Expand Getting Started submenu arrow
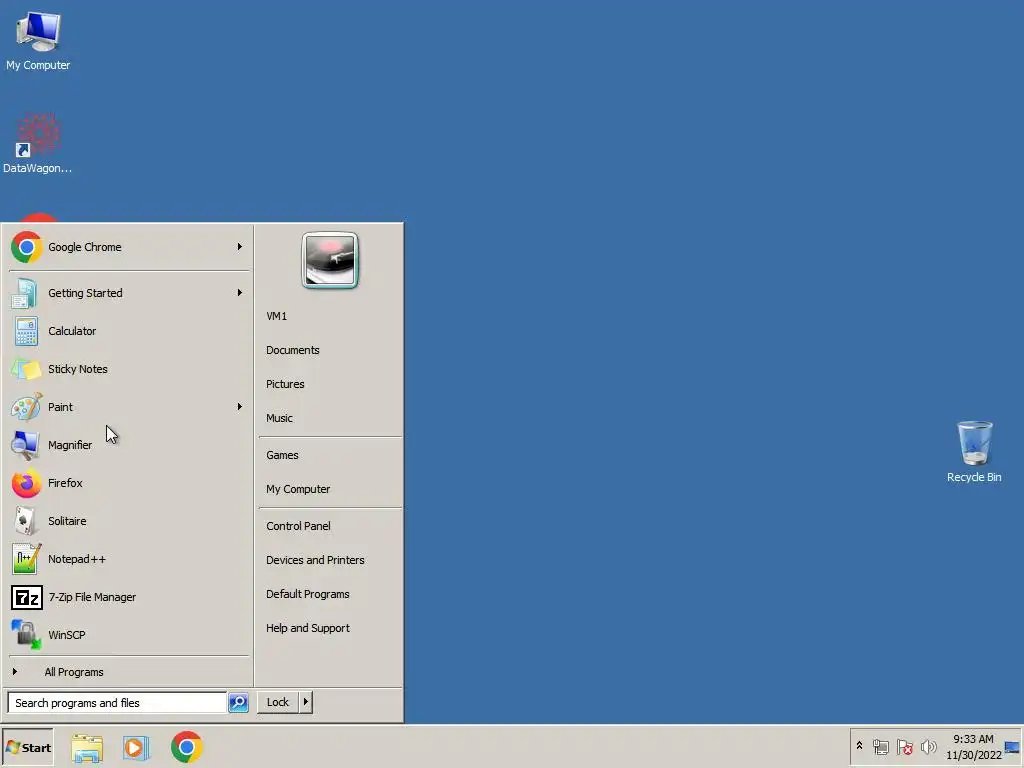1024x768 pixels. [240, 293]
